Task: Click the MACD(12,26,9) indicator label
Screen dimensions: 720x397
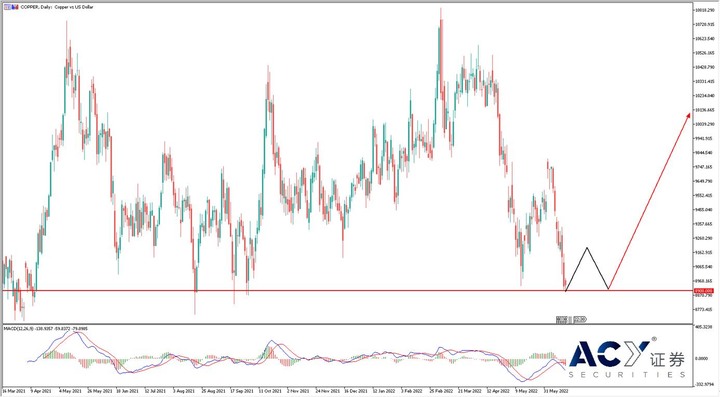Action: (45, 329)
